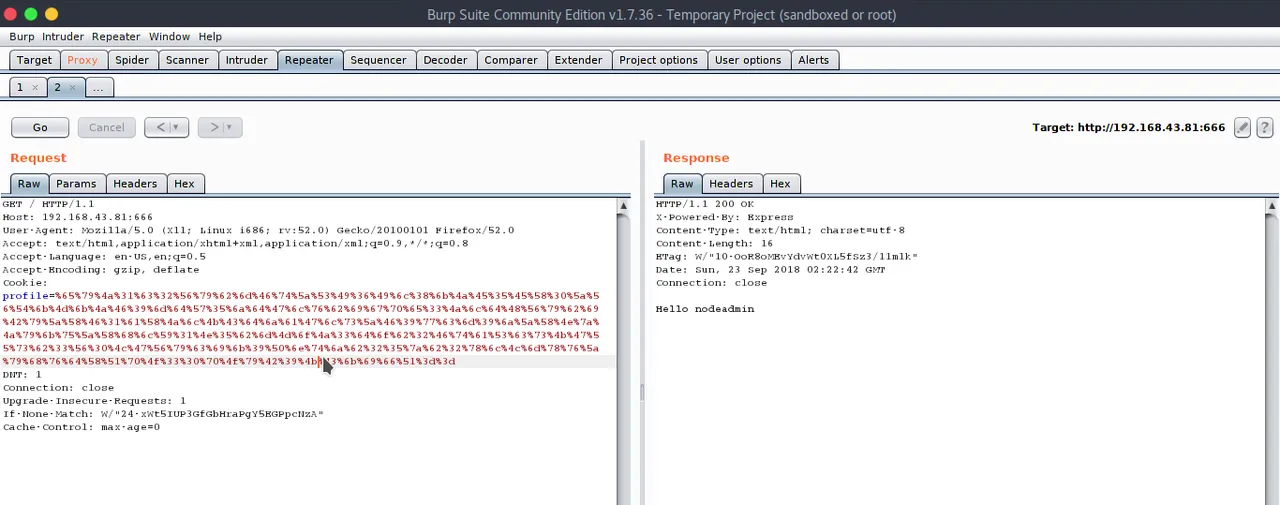This screenshot has width=1280, height=505.
Task: Click the request pane scrollbar up arrow
Action: [623, 206]
